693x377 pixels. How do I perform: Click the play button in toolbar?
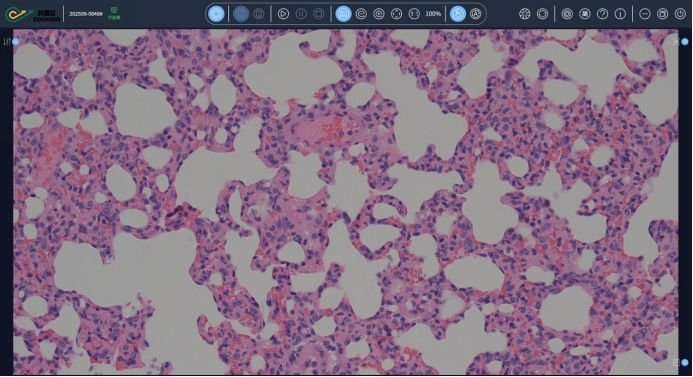(x=283, y=14)
